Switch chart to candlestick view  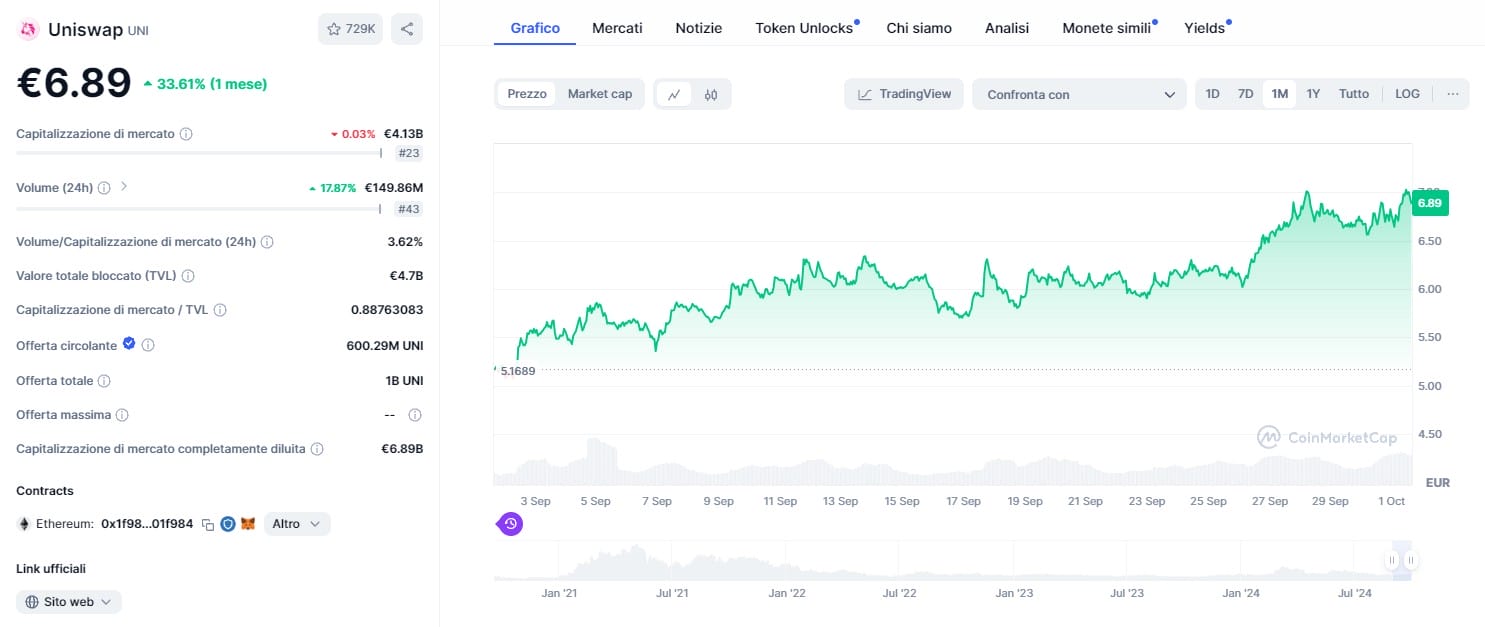(711, 94)
